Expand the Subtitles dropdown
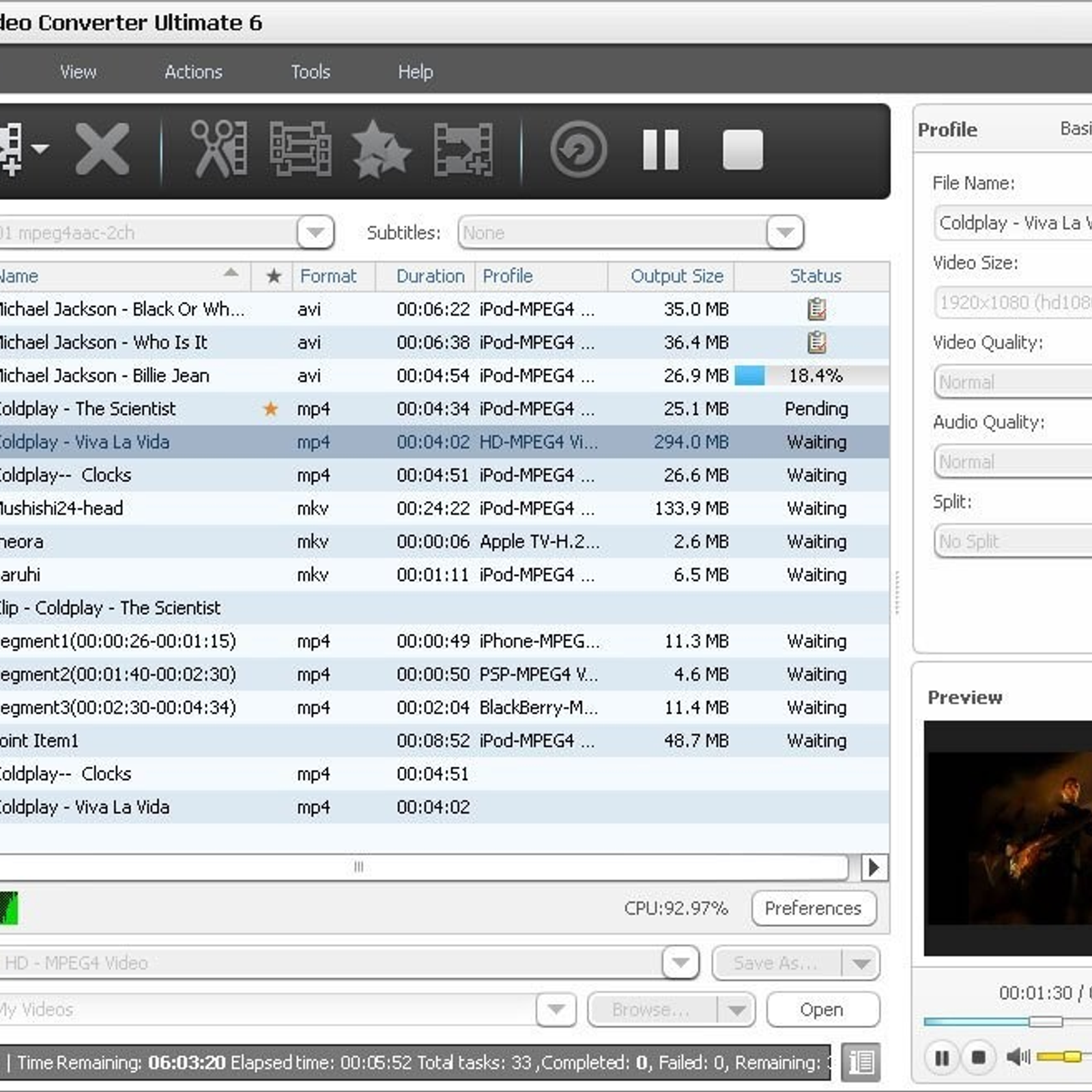Viewport: 1092px width, 1092px height. [785, 232]
